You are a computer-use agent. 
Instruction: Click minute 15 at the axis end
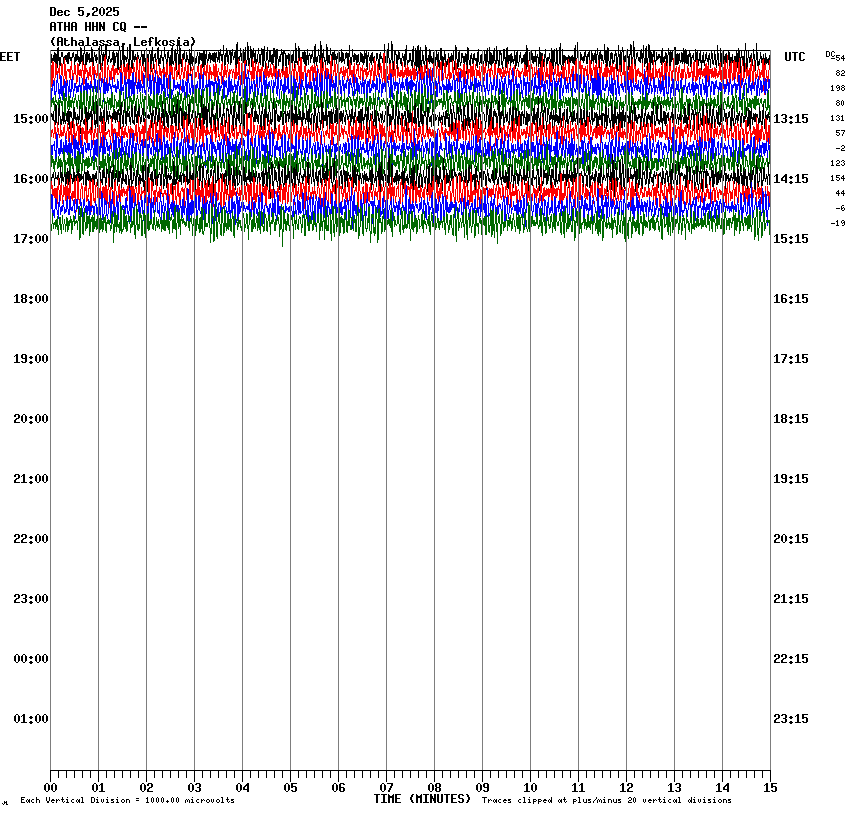769,788
